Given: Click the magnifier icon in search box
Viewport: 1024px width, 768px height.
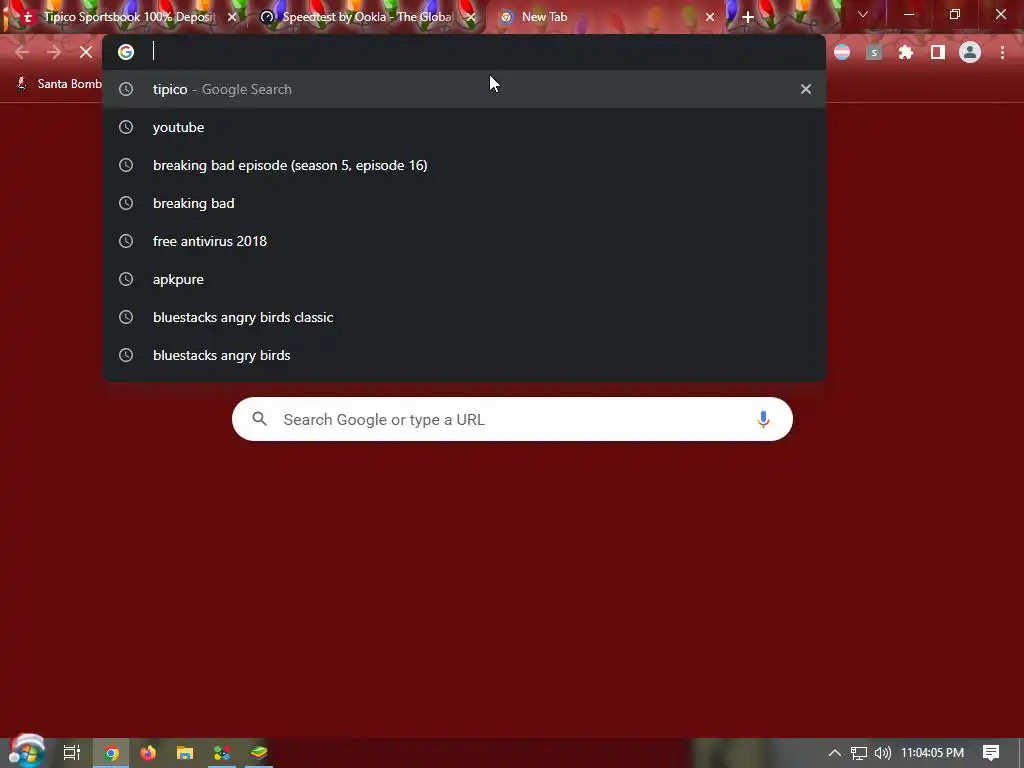Looking at the screenshot, I should [260, 419].
